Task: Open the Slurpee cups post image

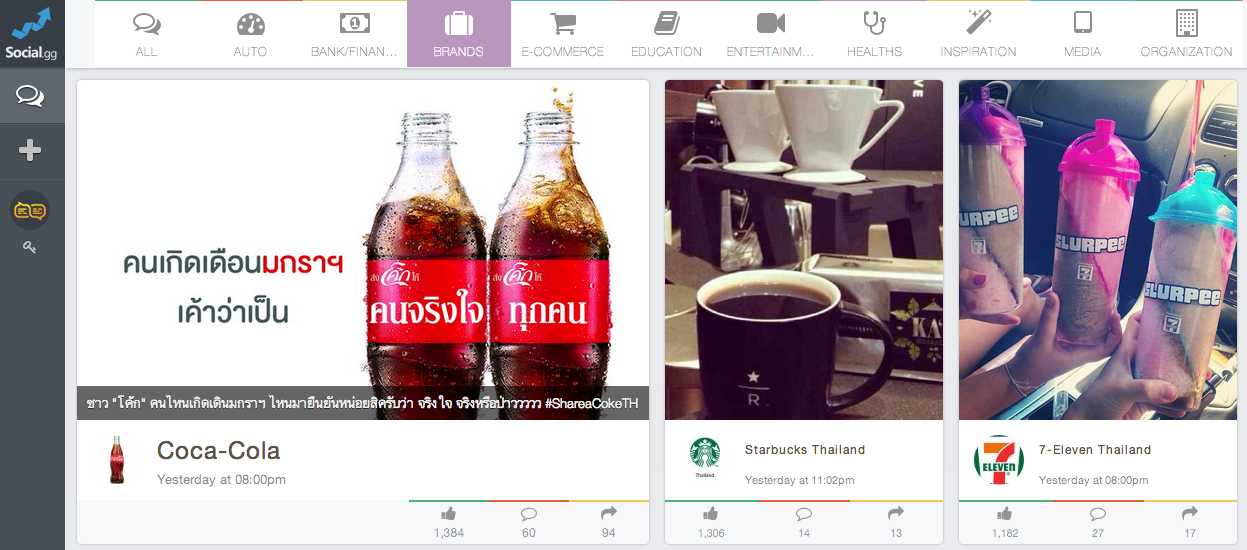Action: click(1098, 250)
